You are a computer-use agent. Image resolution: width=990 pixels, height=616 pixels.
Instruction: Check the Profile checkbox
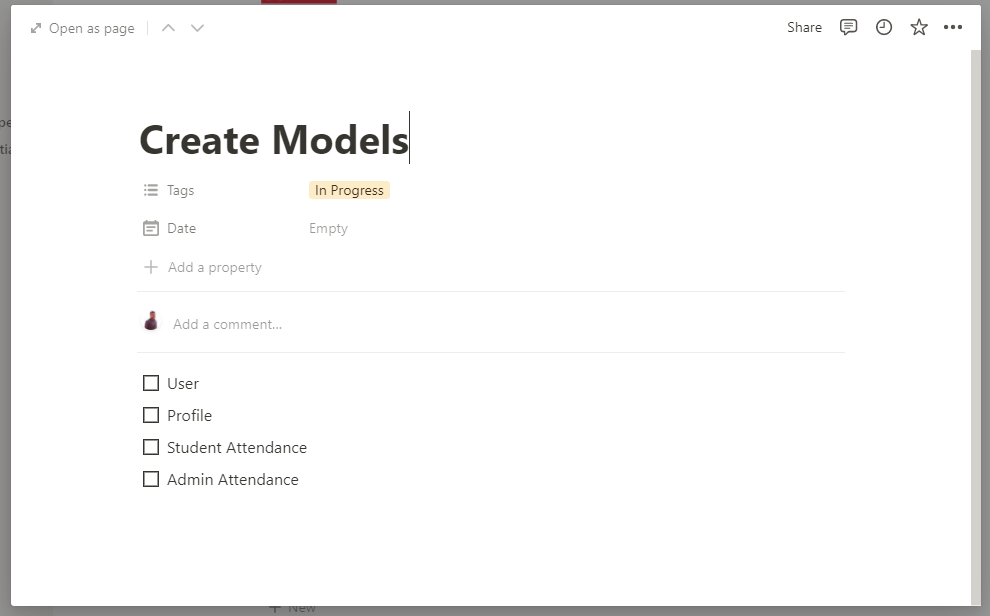tap(151, 415)
